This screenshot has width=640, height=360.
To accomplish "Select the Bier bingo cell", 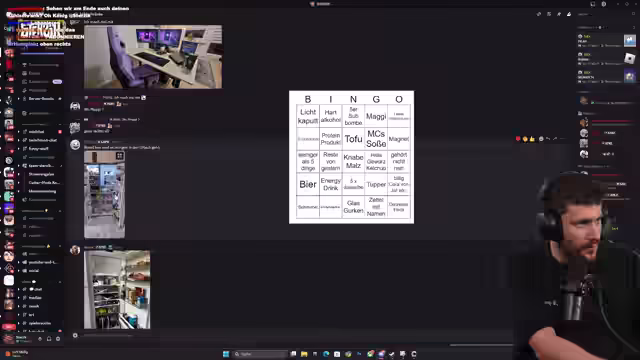I will pyautogui.click(x=308, y=184).
